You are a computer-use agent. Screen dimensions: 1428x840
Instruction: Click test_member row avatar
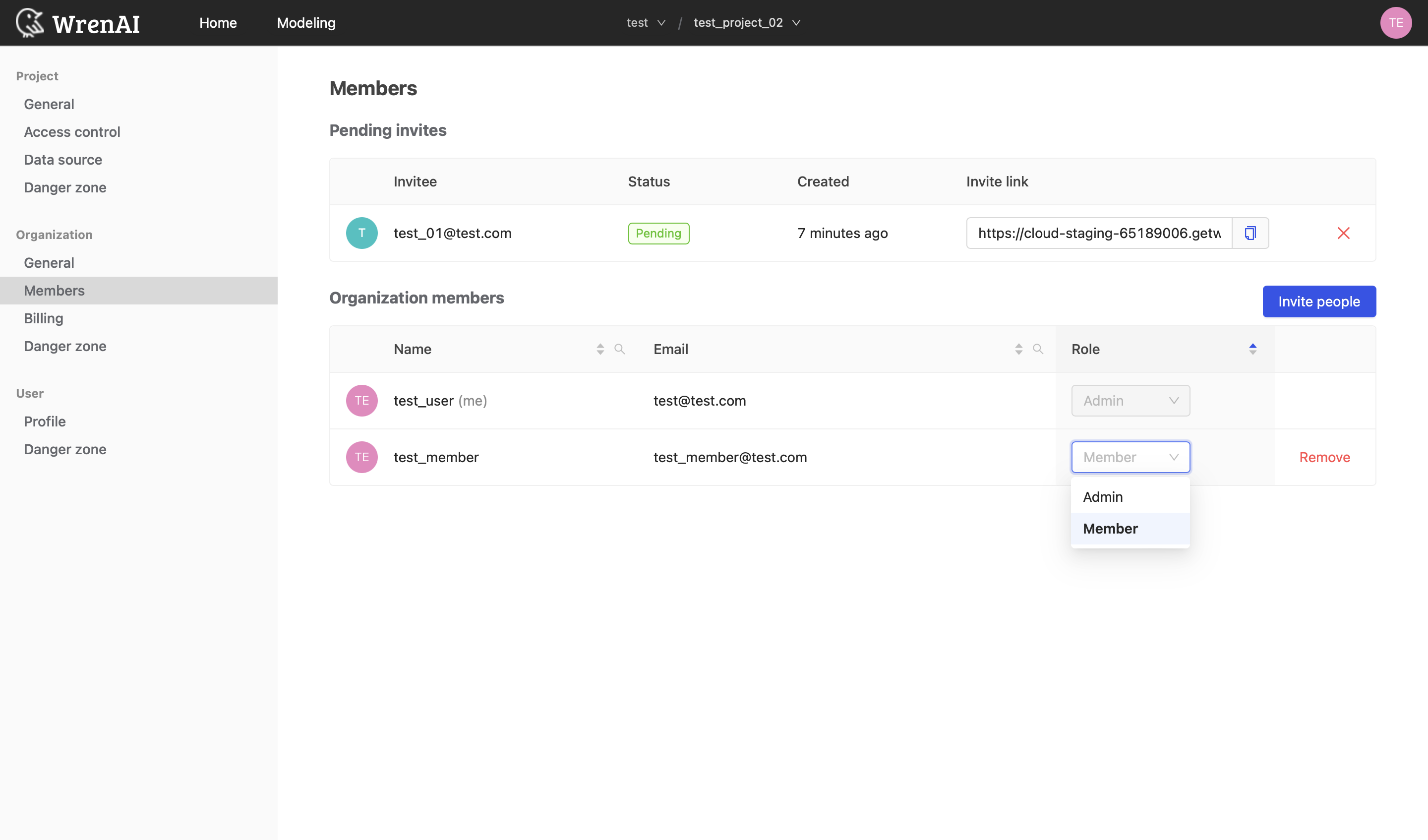[x=361, y=457]
